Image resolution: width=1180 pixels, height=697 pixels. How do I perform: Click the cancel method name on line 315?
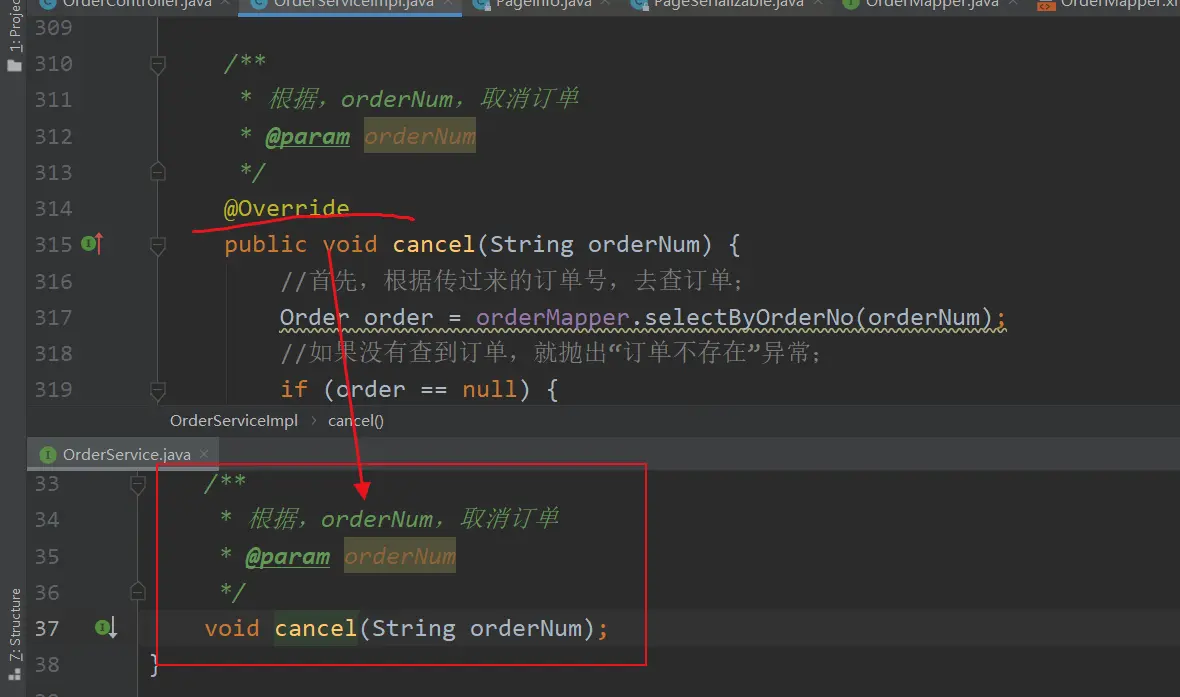(x=433, y=245)
